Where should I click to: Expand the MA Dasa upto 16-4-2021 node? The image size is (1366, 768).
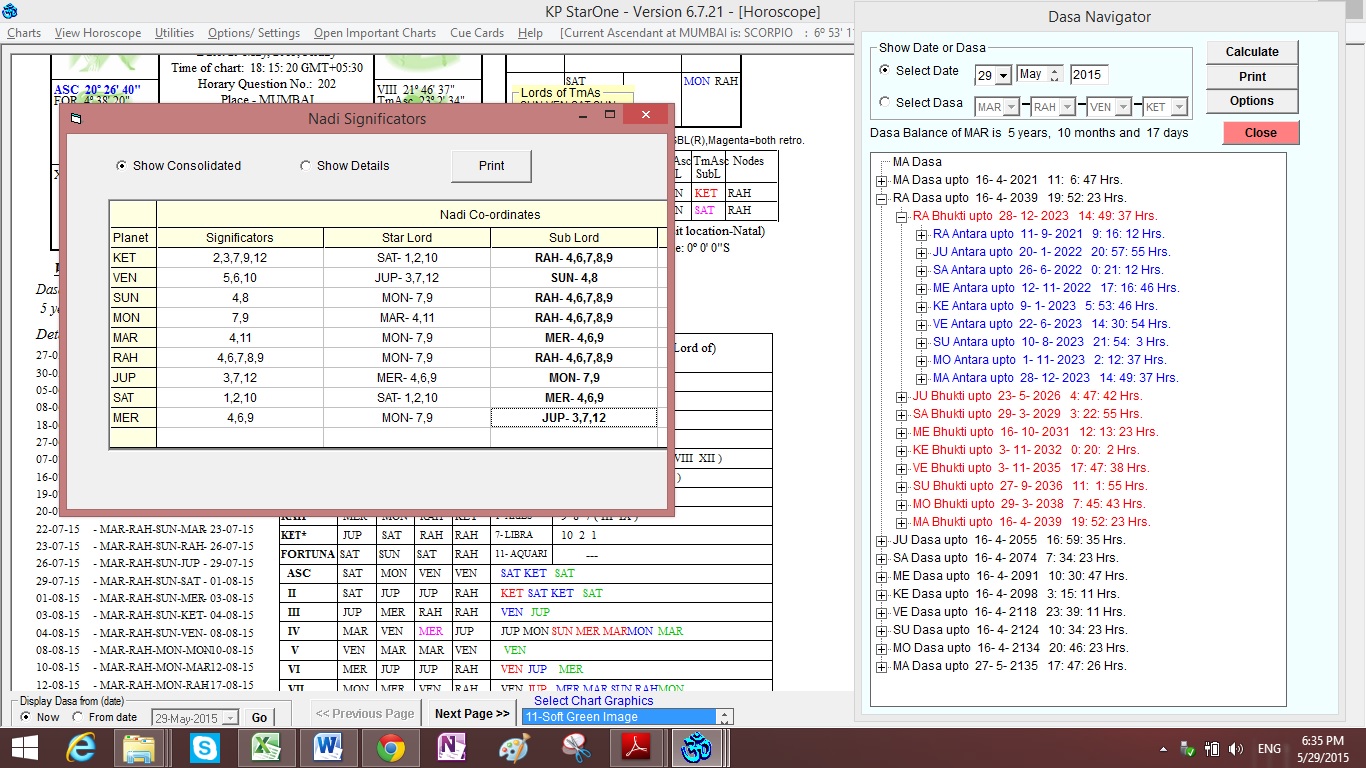881,180
